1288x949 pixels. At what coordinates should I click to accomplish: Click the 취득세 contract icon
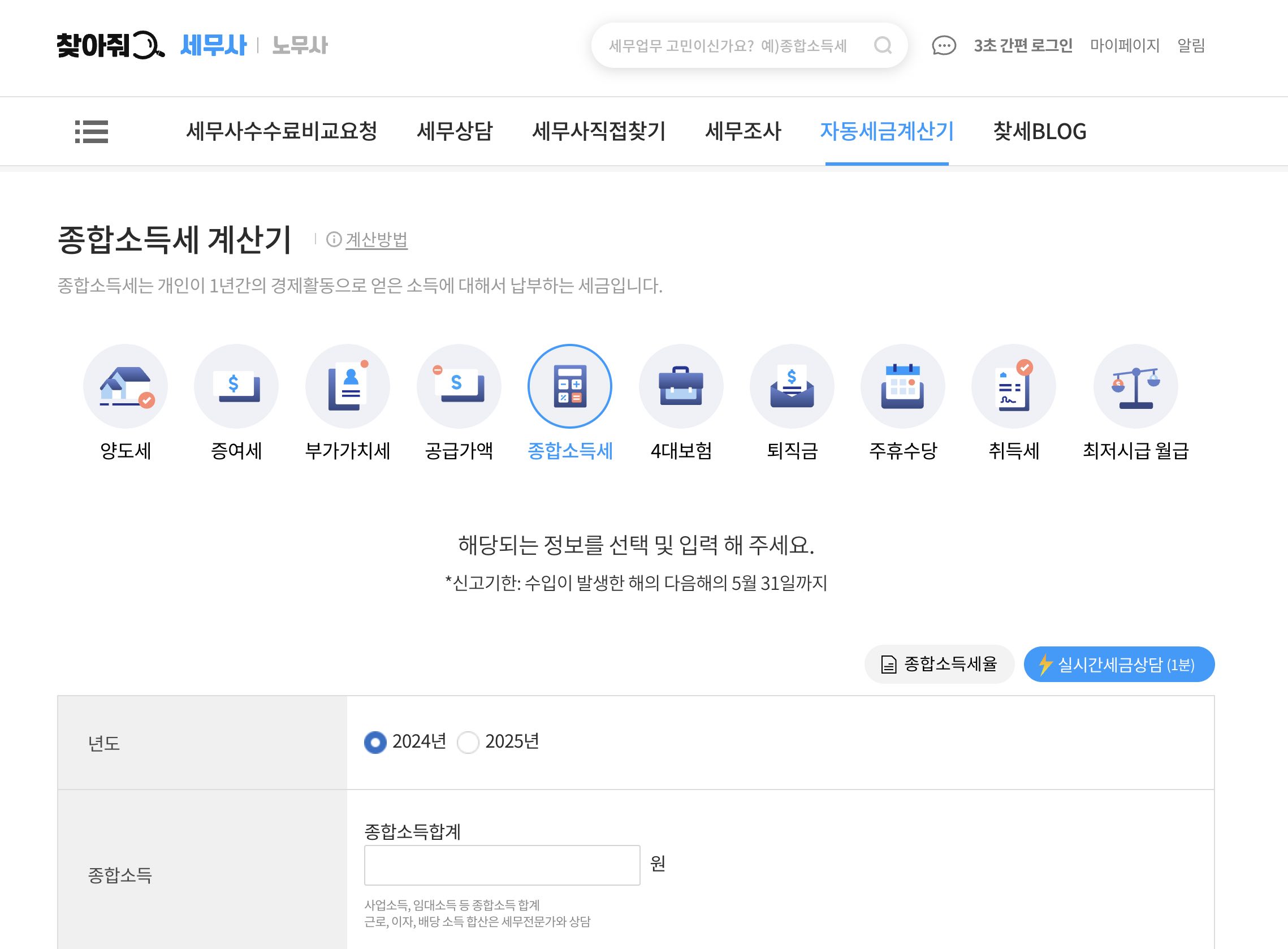(1014, 386)
